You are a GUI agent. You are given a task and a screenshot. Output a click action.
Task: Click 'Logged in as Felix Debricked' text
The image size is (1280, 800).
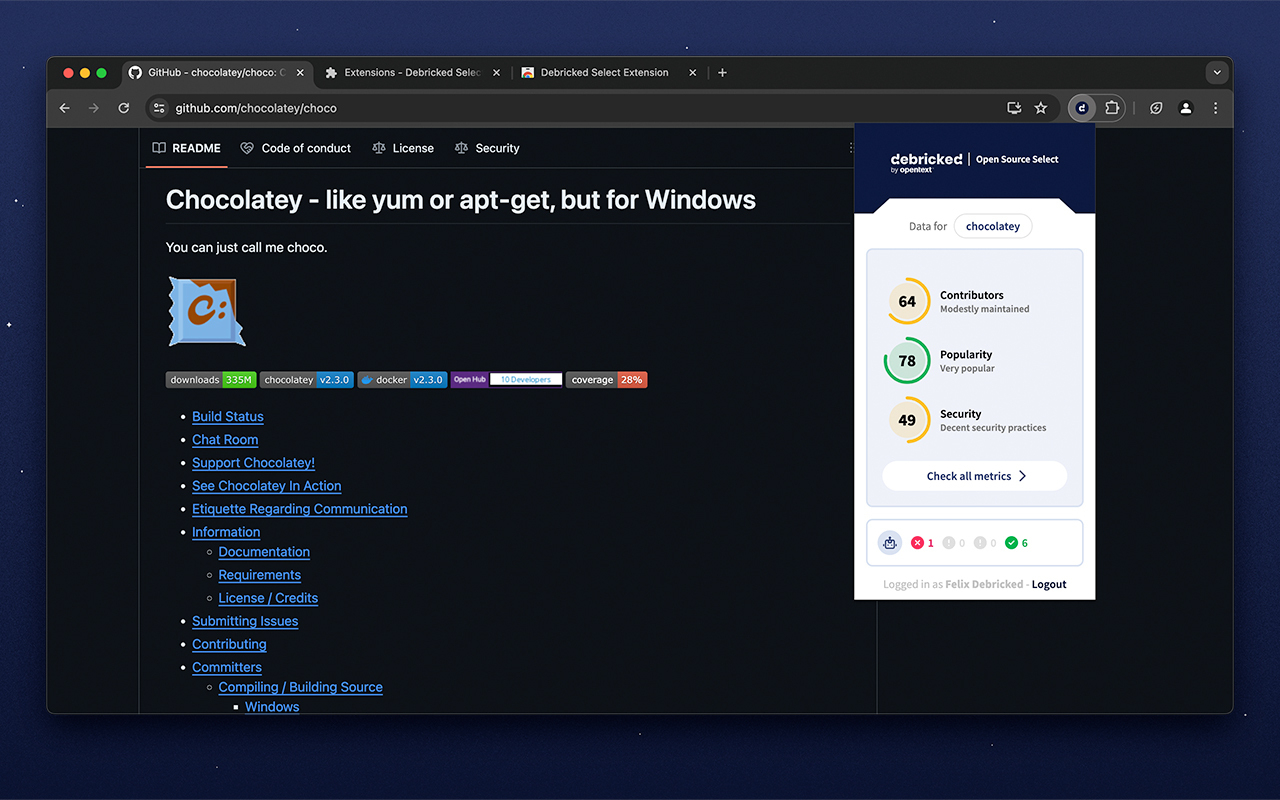coord(953,584)
